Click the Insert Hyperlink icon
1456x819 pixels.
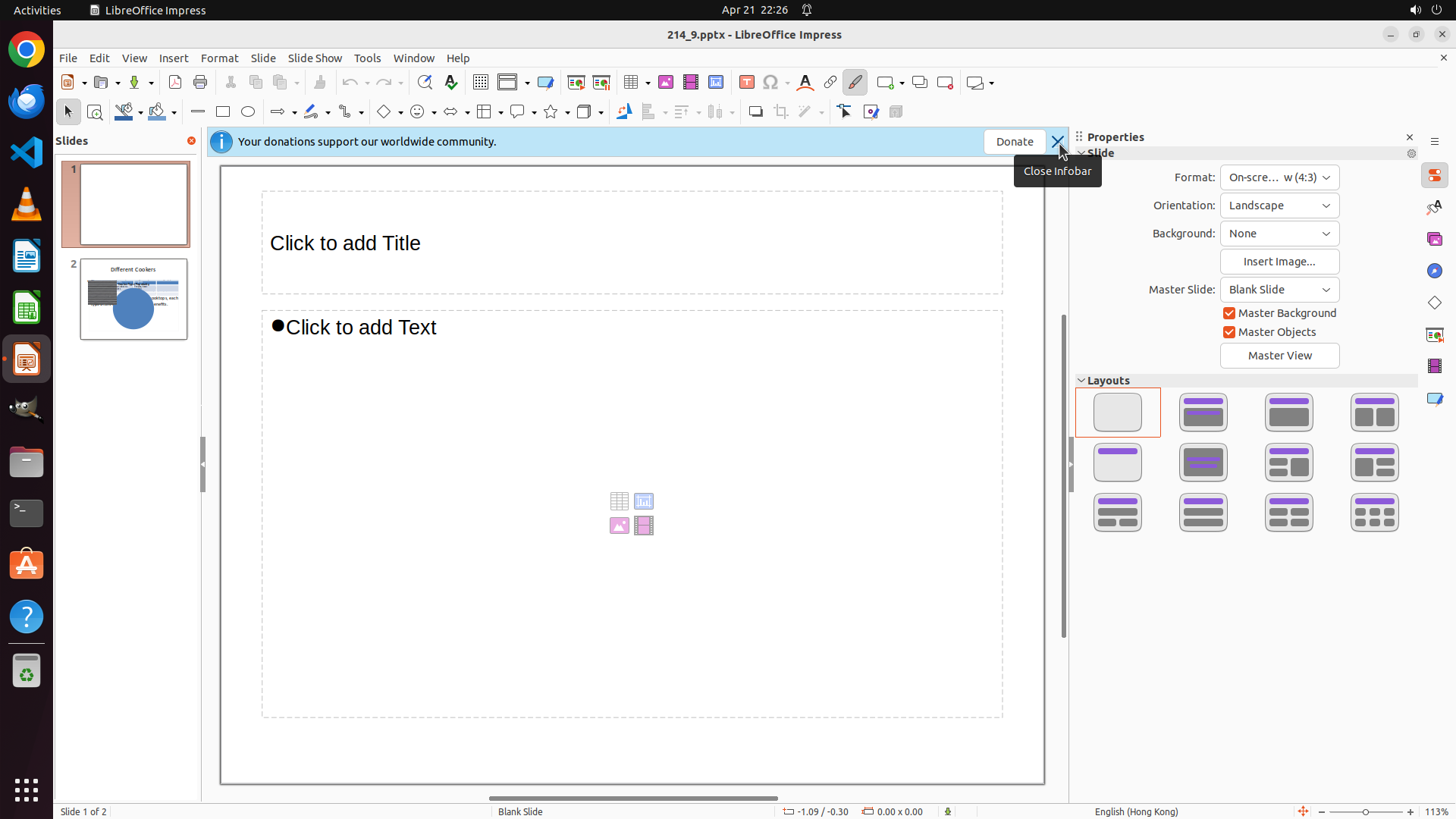[x=830, y=83]
